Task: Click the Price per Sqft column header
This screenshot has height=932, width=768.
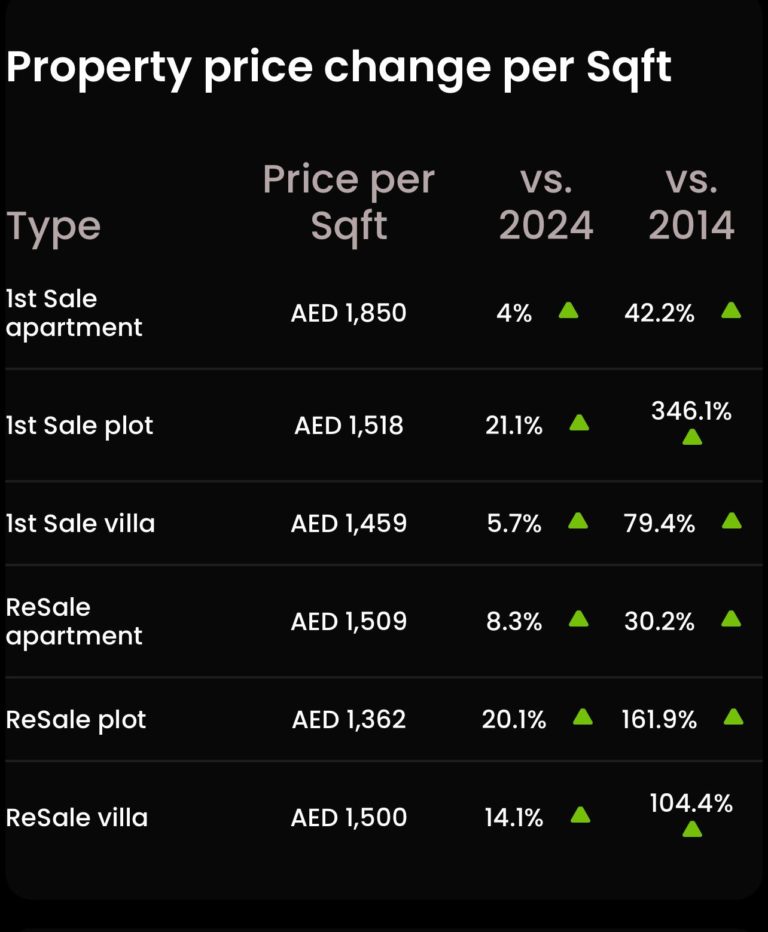Action: 348,203
